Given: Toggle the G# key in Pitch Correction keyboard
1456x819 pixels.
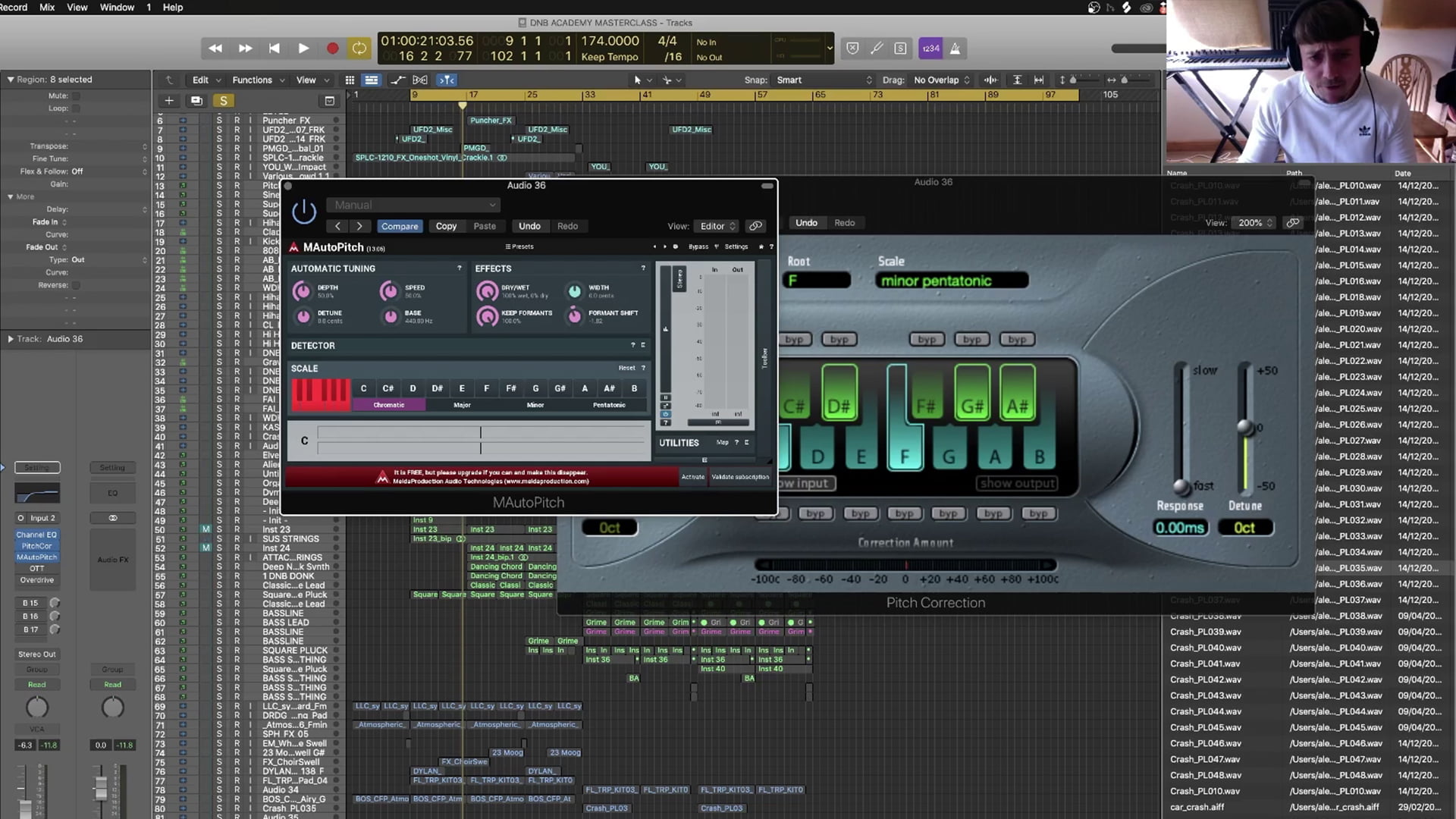Looking at the screenshot, I should (972, 391).
